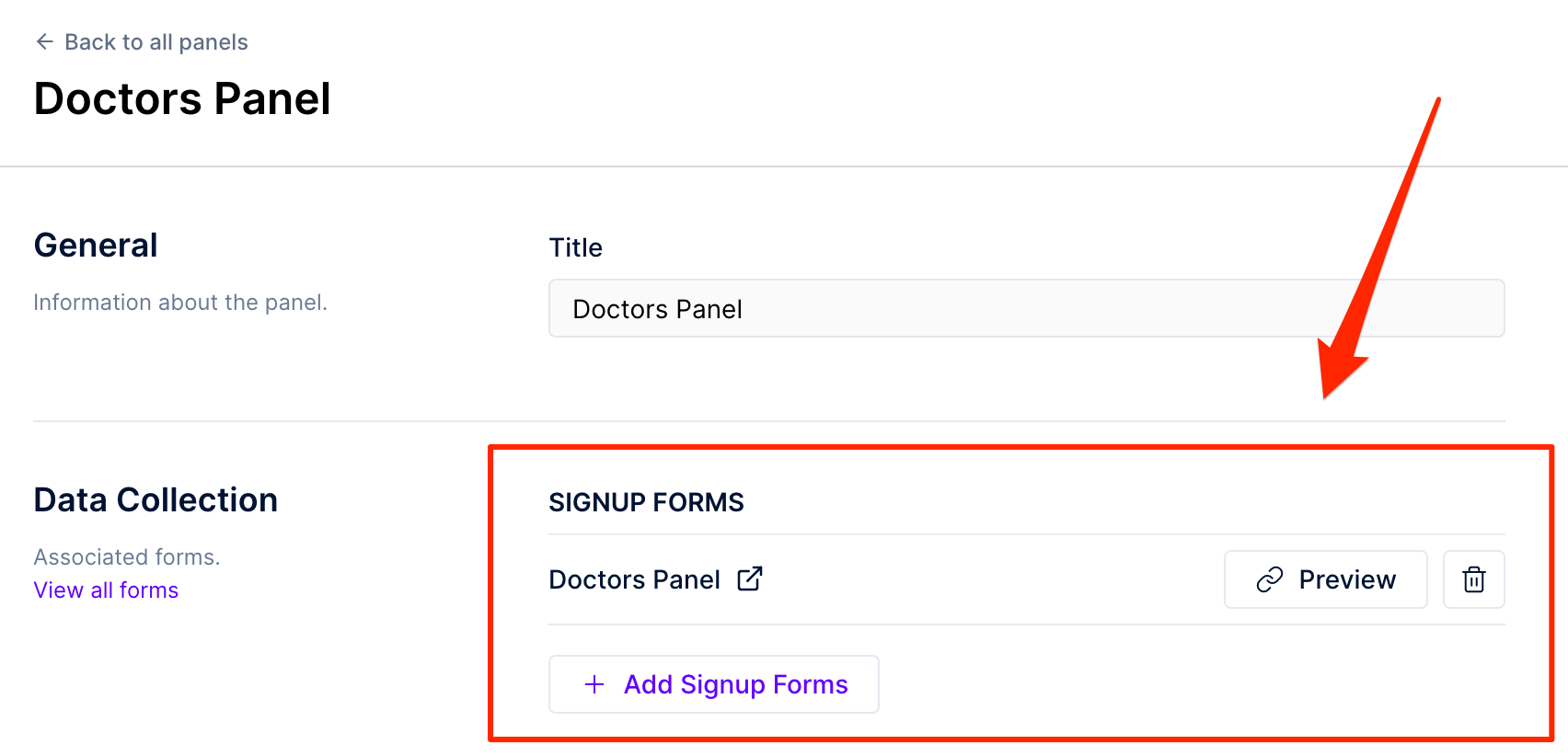Image resolution: width=1568 pixels, height=756 pixels.
Task: Open the View all forms link
Action: tap(106, 590)
